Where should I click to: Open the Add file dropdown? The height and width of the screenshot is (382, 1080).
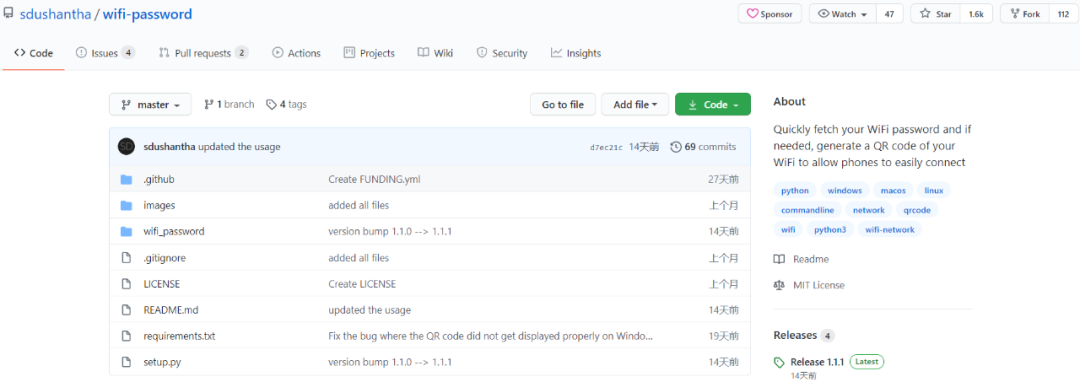tap(636, 105)
